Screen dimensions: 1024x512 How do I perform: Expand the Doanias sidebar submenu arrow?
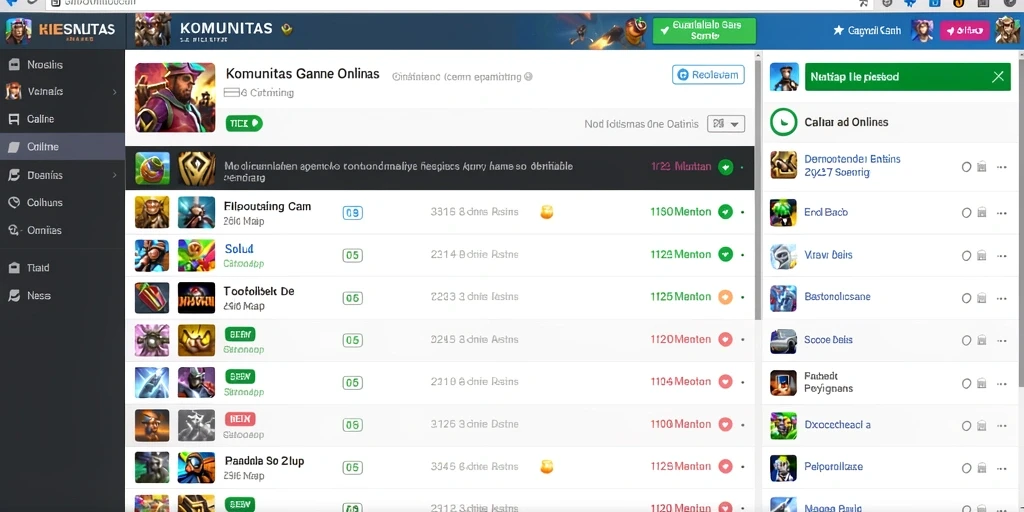(114, 175)
